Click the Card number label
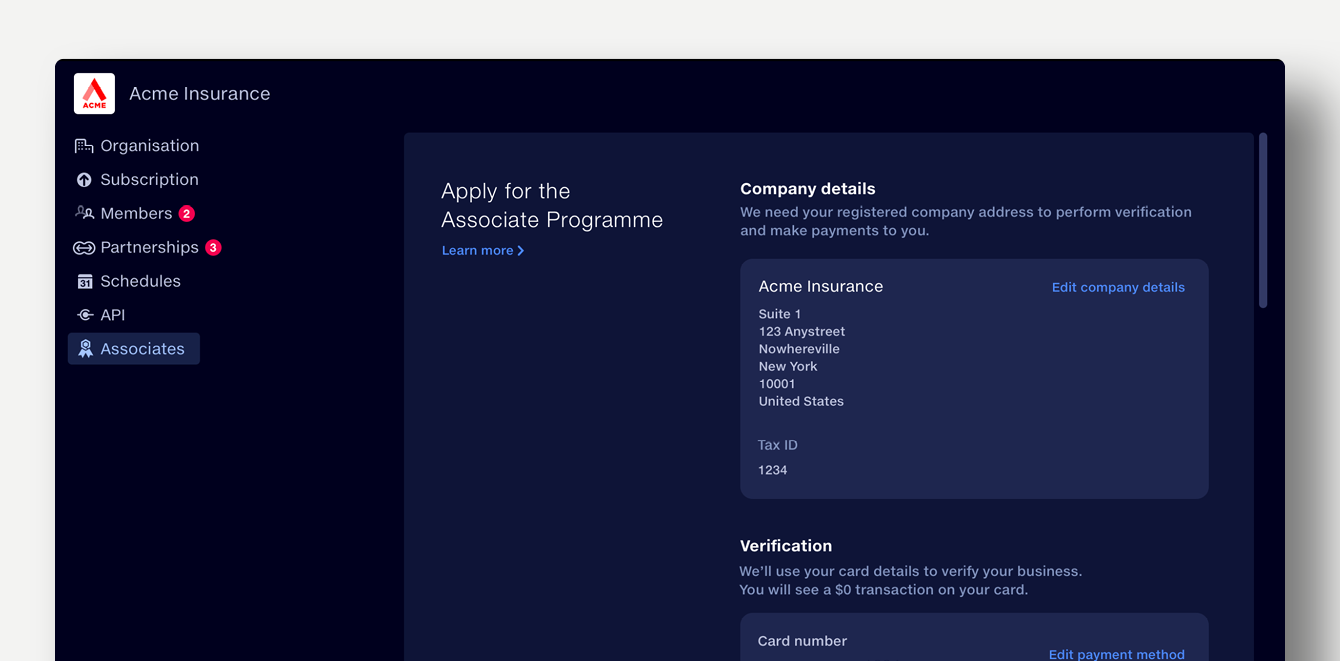This screenshot has height=661, width=1340. click(x=802, y=641)
